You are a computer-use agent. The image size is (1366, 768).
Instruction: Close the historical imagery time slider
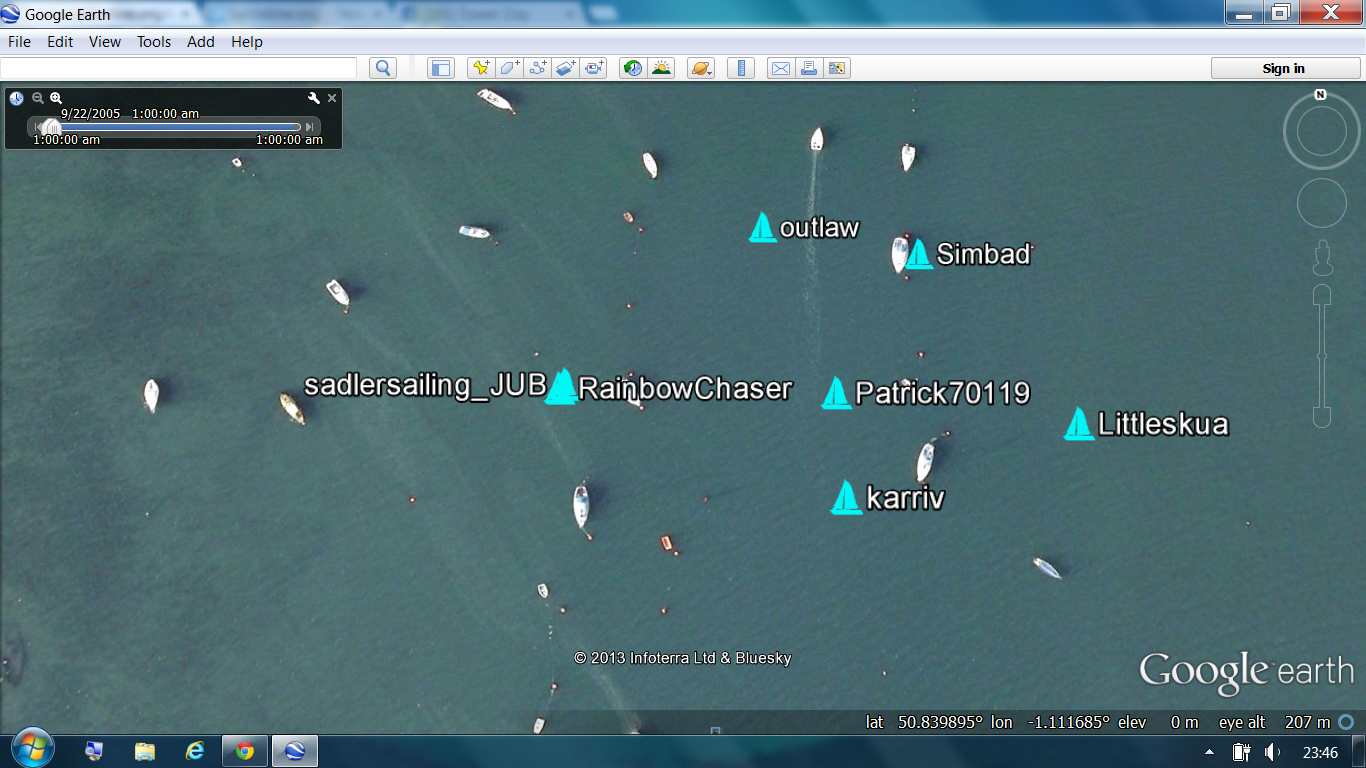coord(332,98)
